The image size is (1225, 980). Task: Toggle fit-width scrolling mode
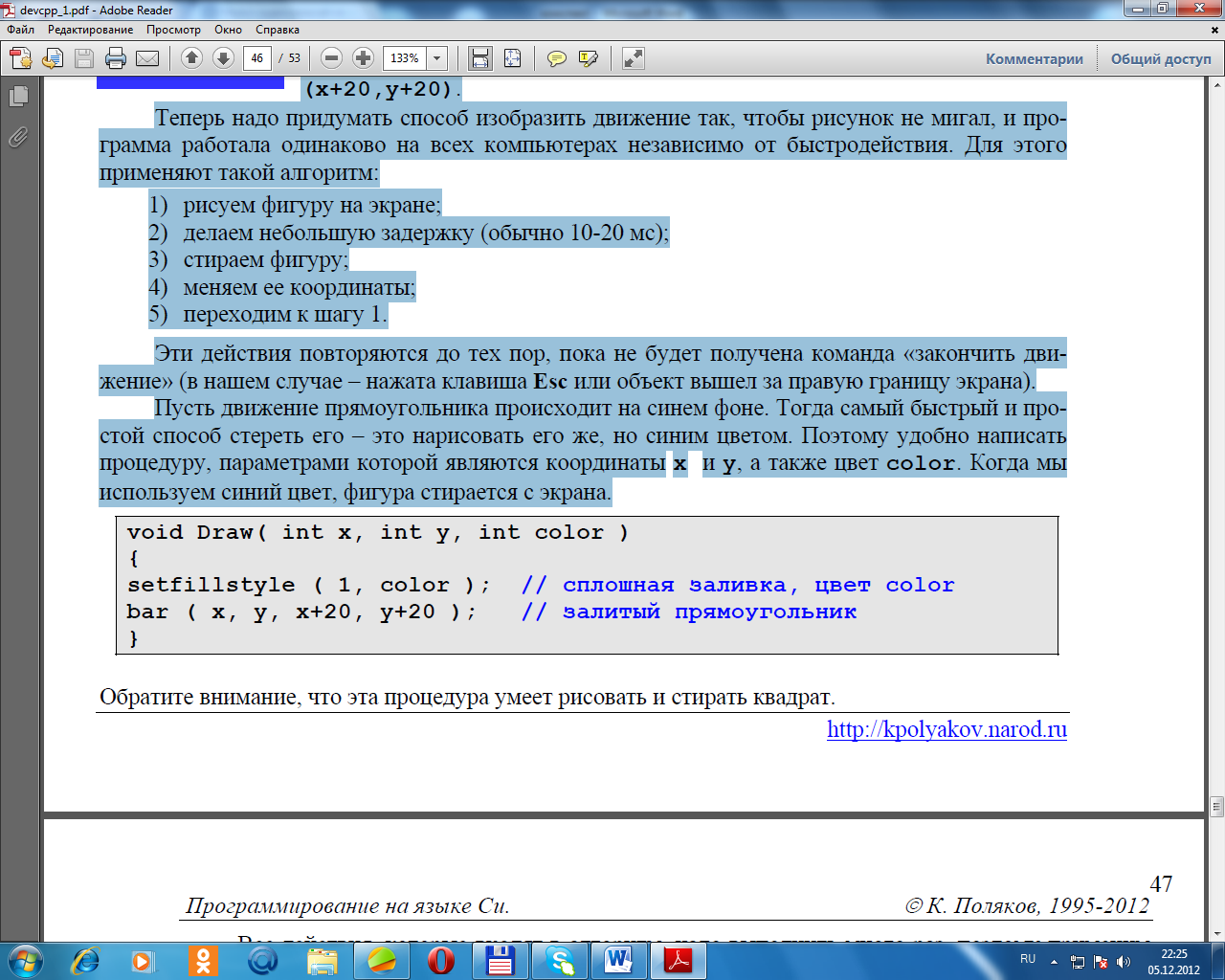click(480, 58)
